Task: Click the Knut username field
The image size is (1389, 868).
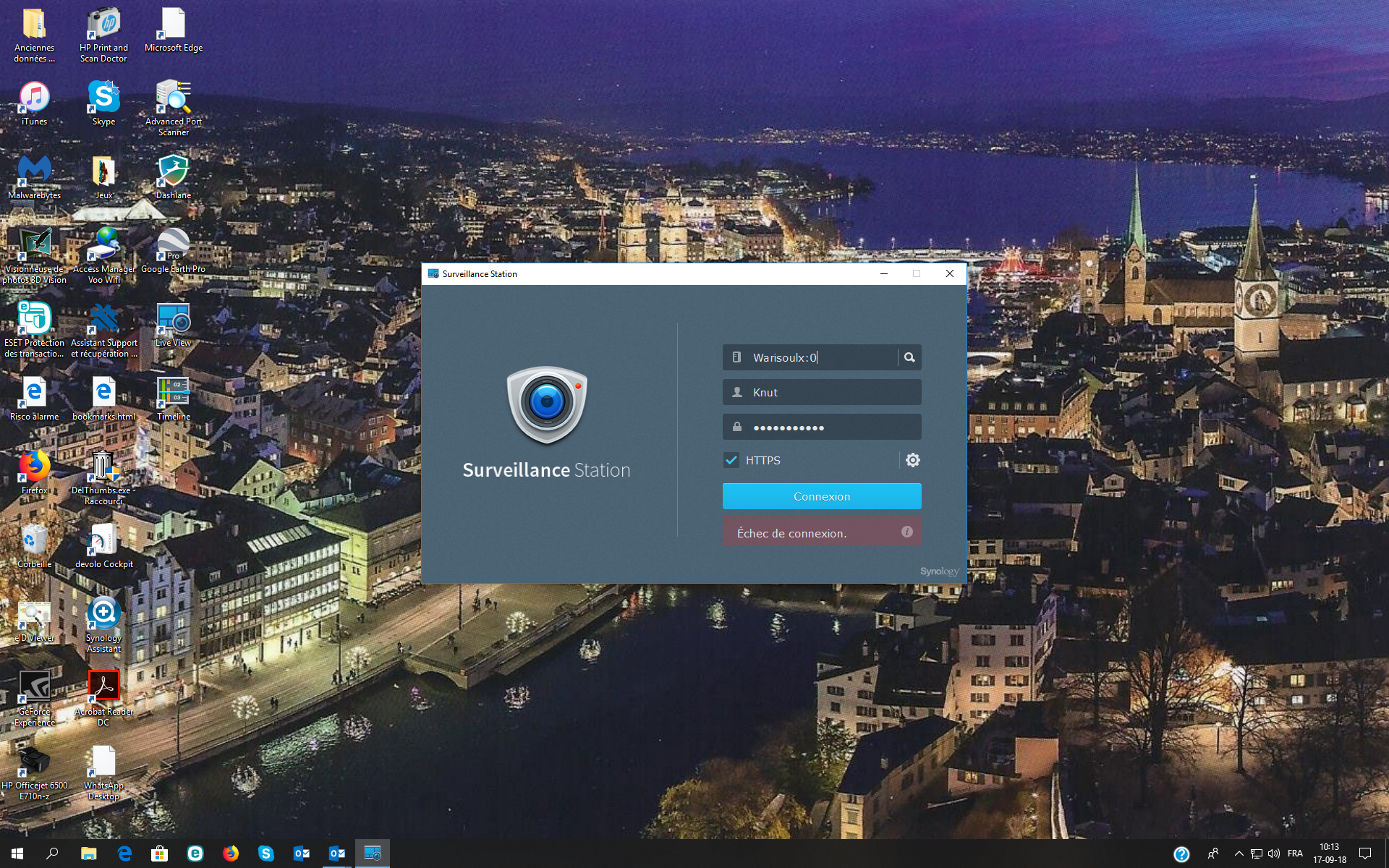Action: pos(821,392)
